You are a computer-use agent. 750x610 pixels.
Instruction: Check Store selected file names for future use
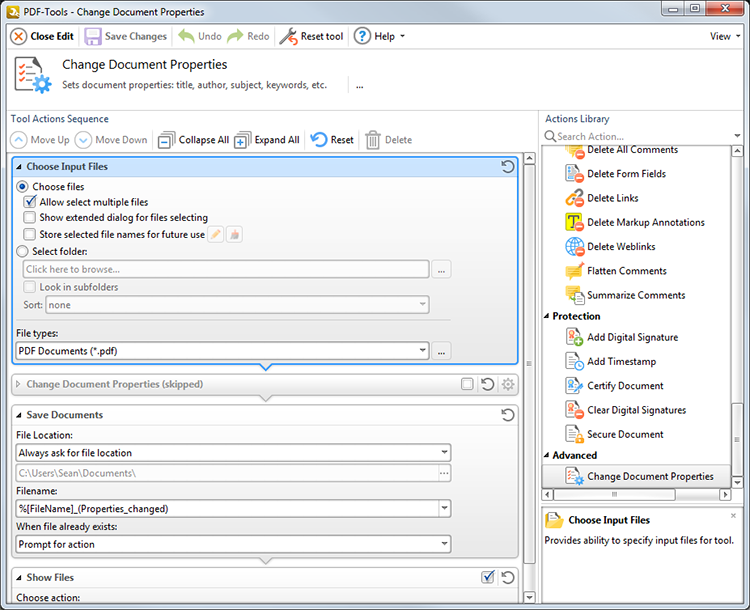tap(30, 234)
